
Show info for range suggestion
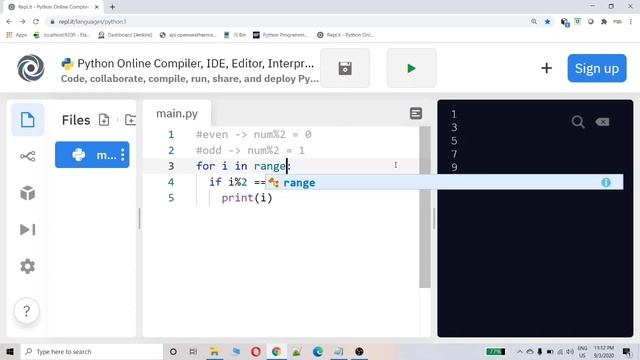click(606, 182)
